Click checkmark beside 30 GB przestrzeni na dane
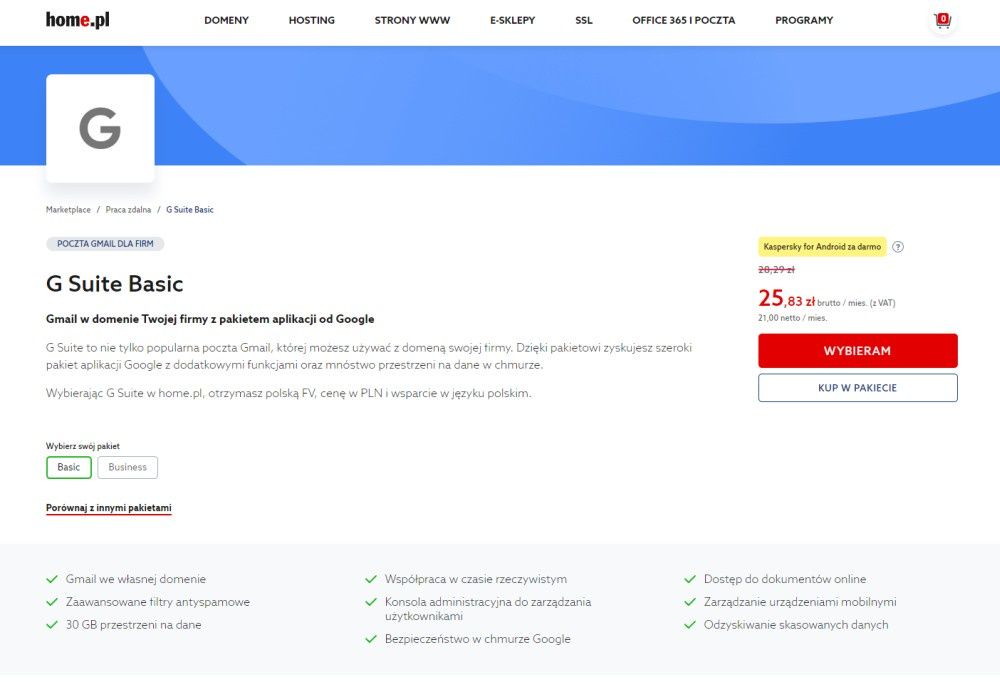 pyautogui.click(x=52, y=625)
